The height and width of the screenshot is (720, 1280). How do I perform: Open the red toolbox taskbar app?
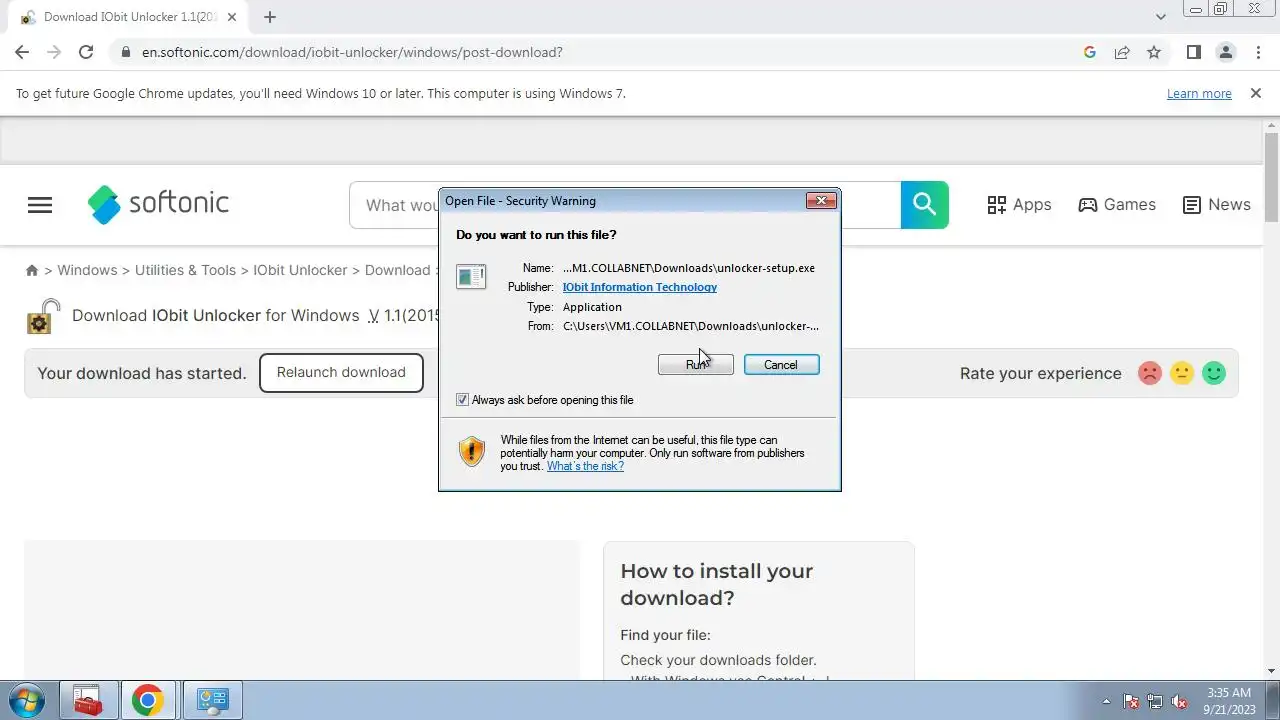88,700
